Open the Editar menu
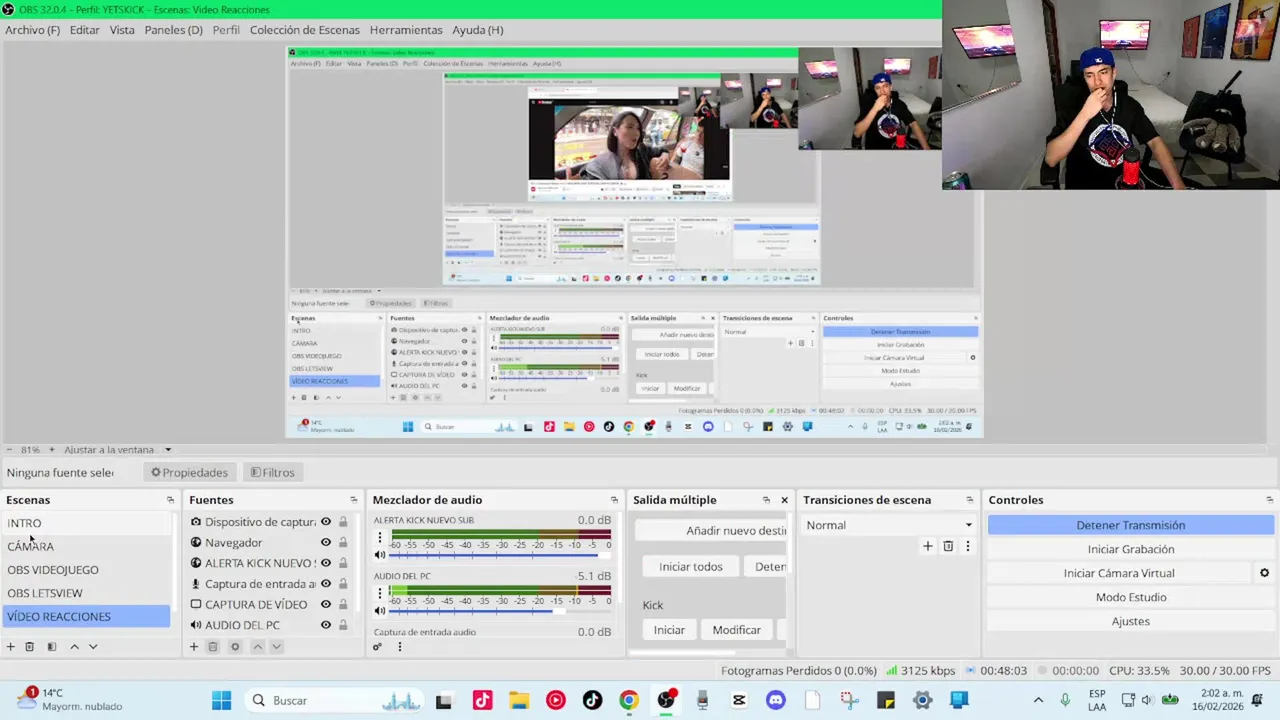1280x720 pixels. pos(85,30)
